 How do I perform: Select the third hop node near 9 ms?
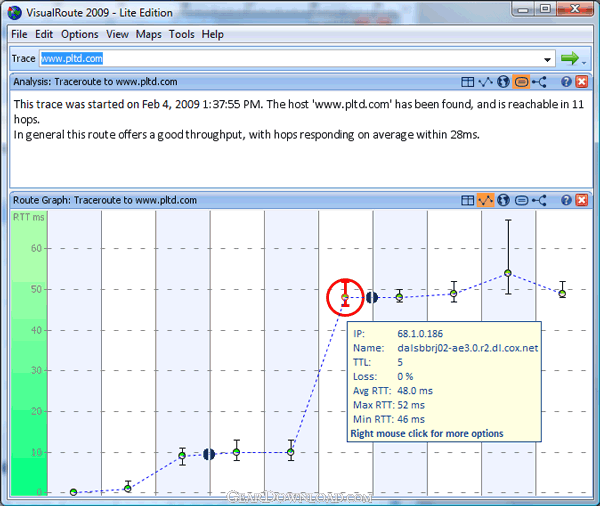coord(182,455)
